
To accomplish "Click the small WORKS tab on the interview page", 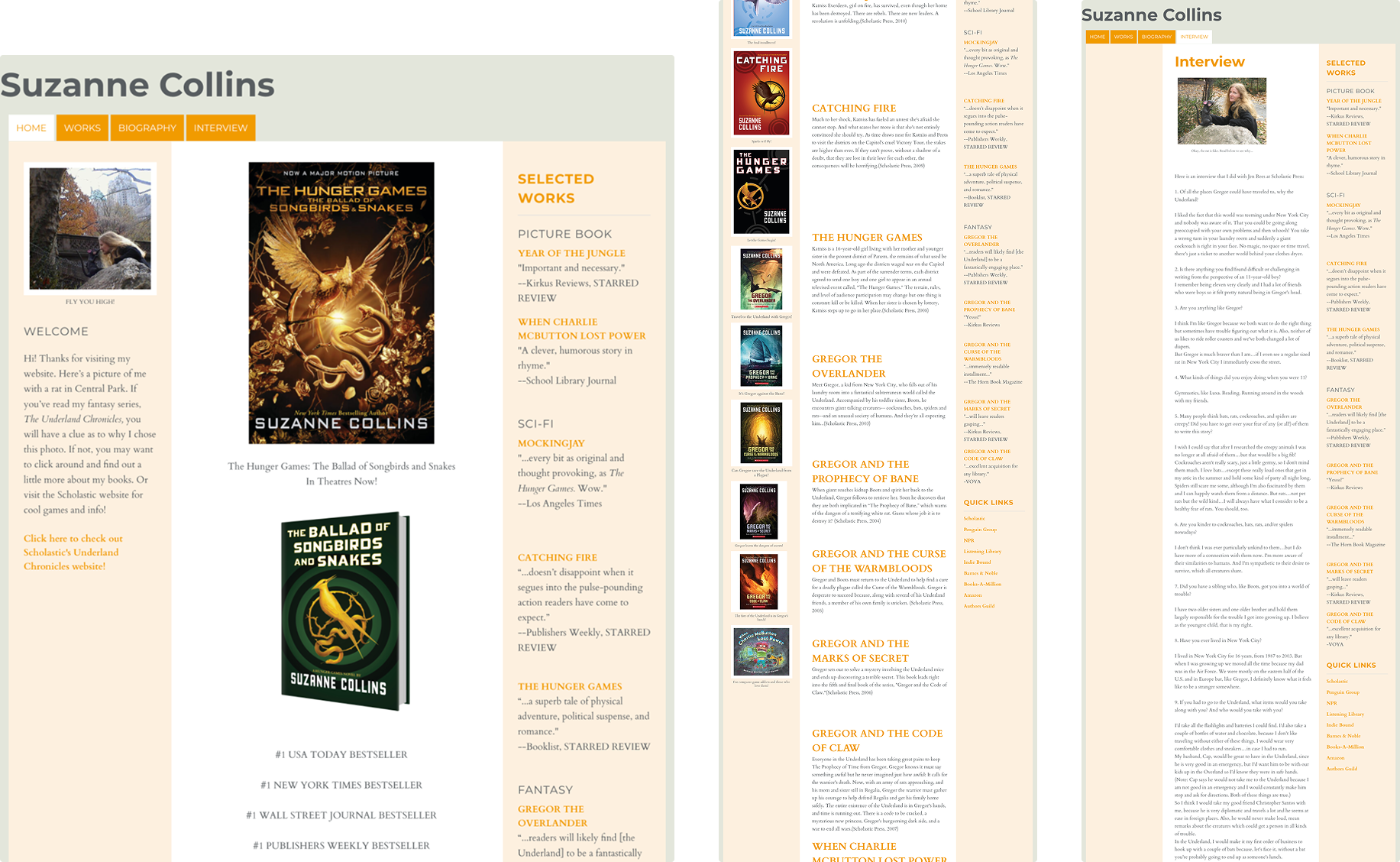I will [1124, 37].
